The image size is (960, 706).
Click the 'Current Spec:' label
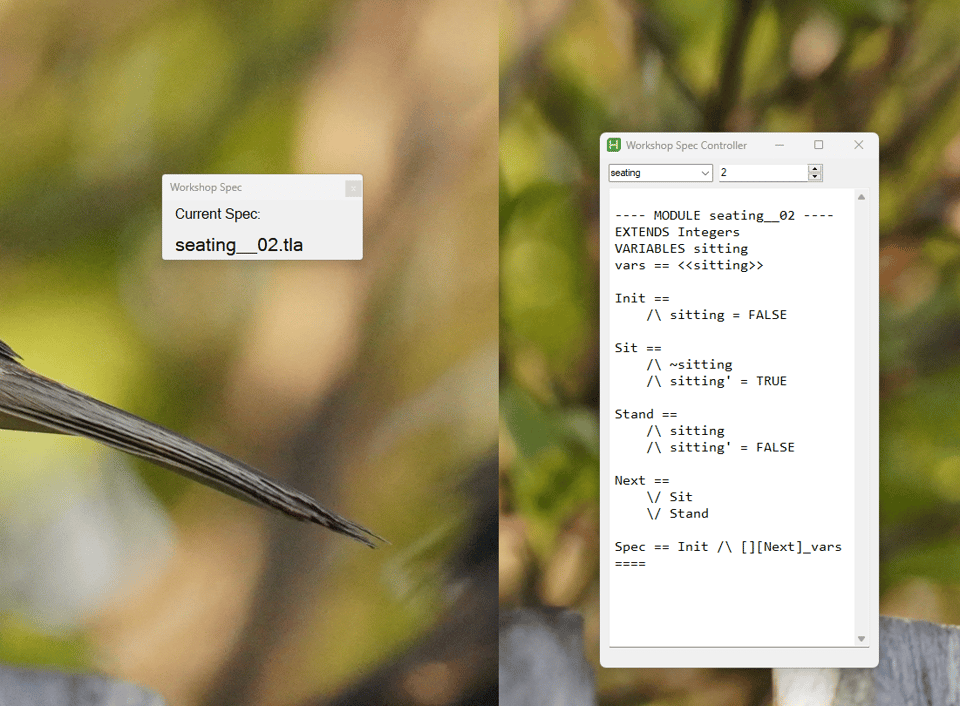click(217, 214)
